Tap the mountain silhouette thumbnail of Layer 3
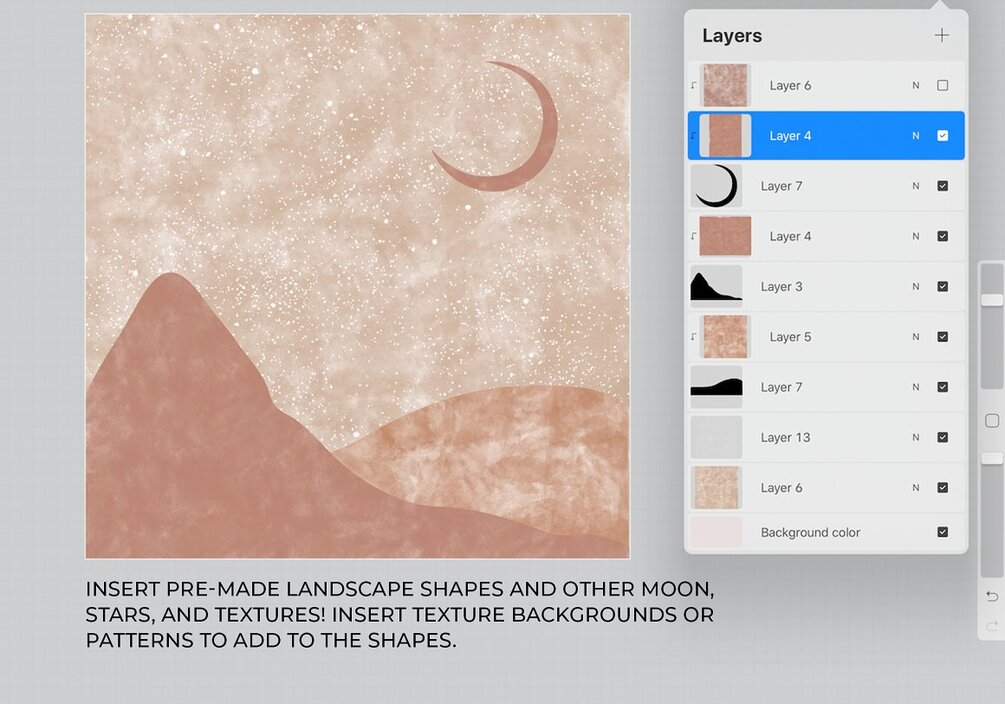 tap(716, 287)
